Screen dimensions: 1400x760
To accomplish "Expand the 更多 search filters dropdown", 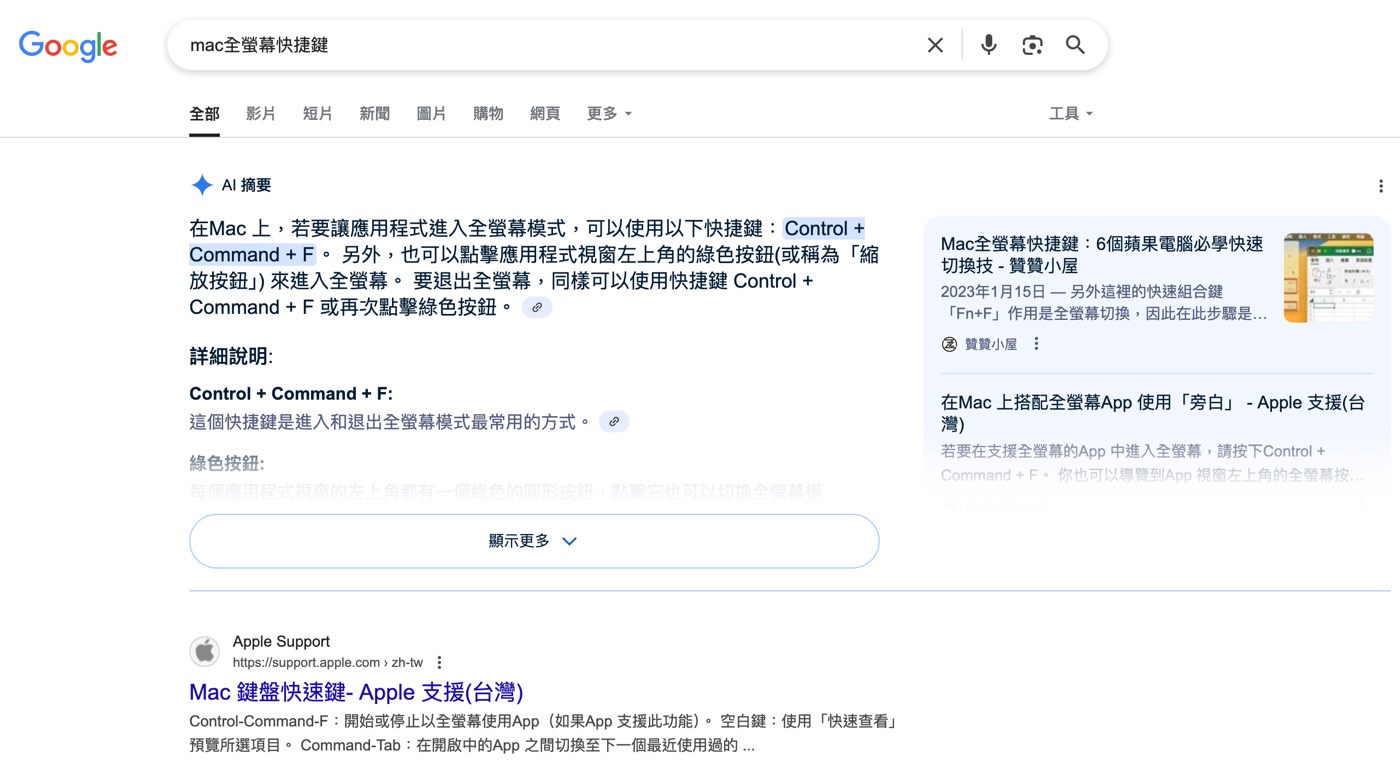I will 609,114.
